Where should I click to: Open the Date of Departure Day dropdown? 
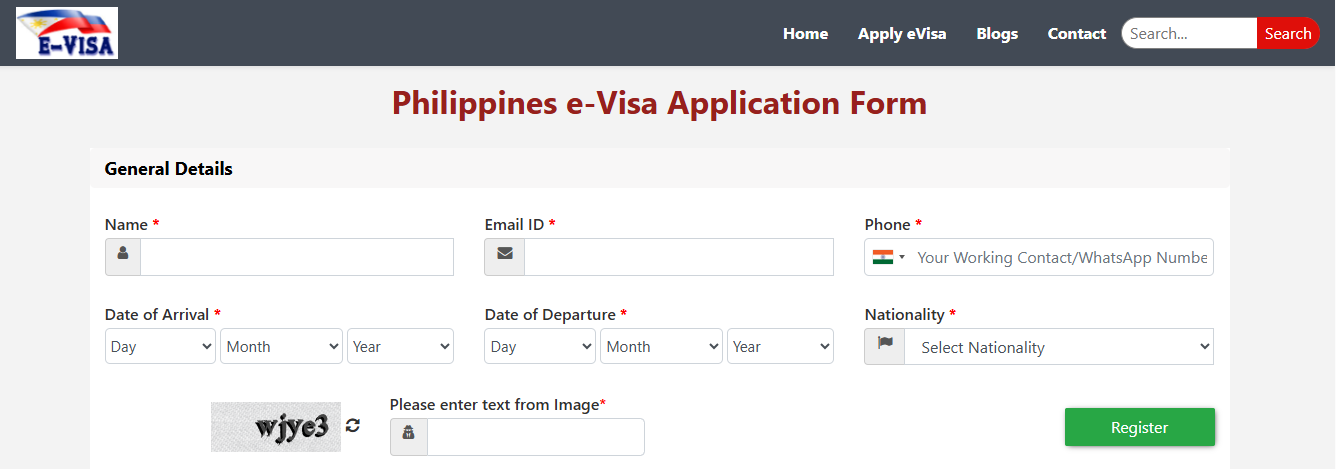point(540,347)
